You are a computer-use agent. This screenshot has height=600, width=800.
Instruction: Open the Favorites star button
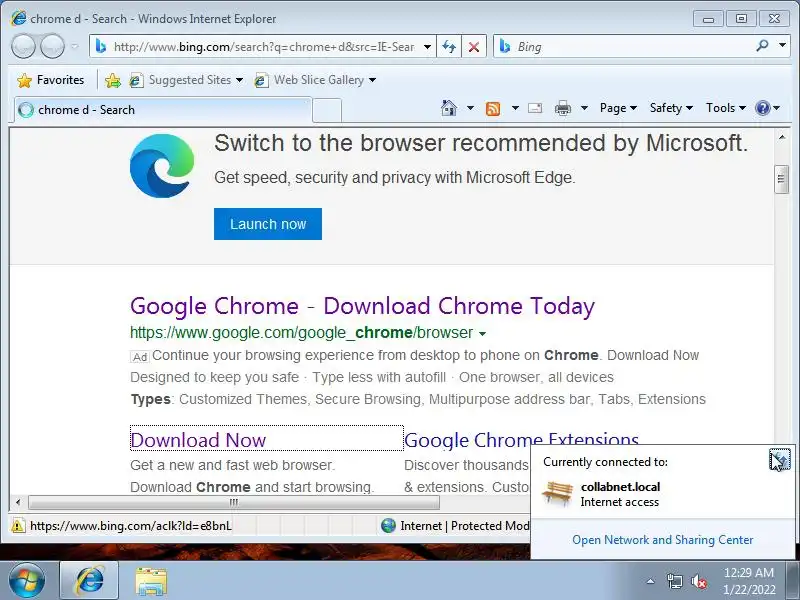[51, 80]
